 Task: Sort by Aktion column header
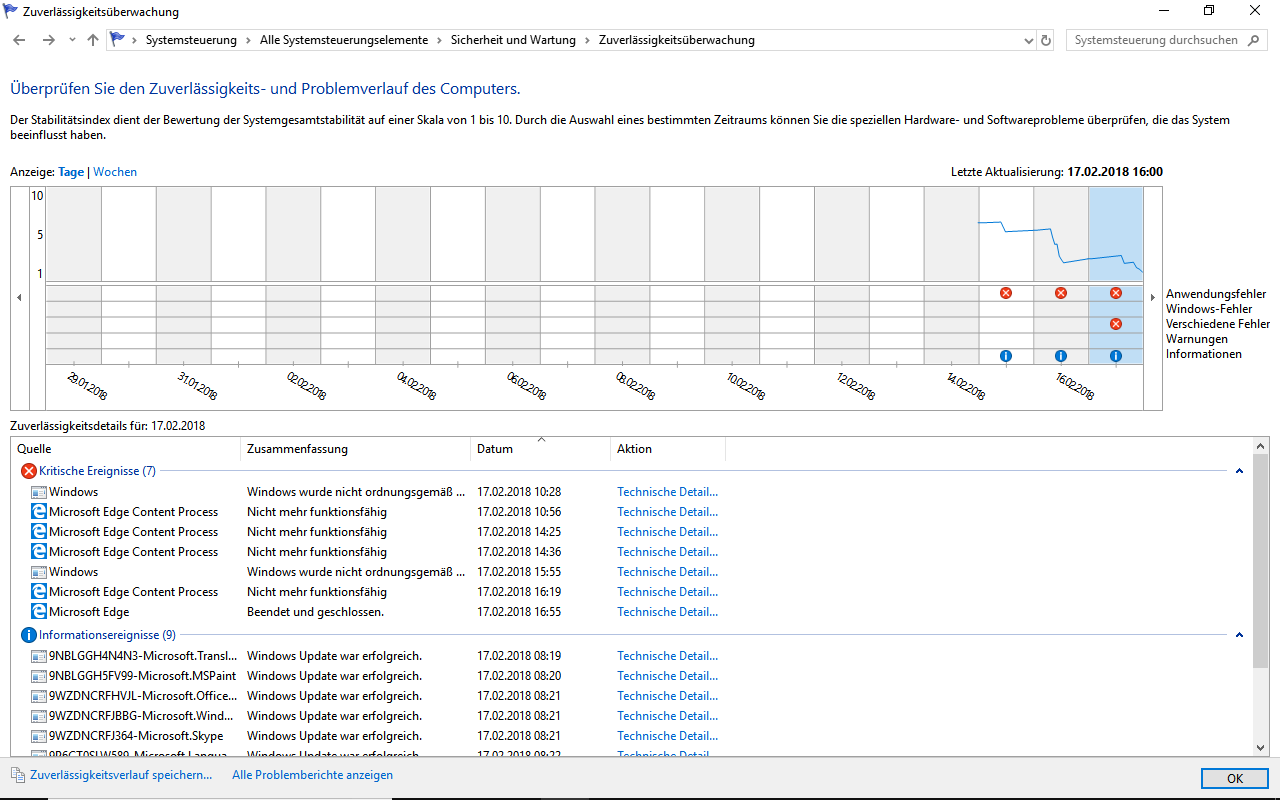(x=668, y=449)
